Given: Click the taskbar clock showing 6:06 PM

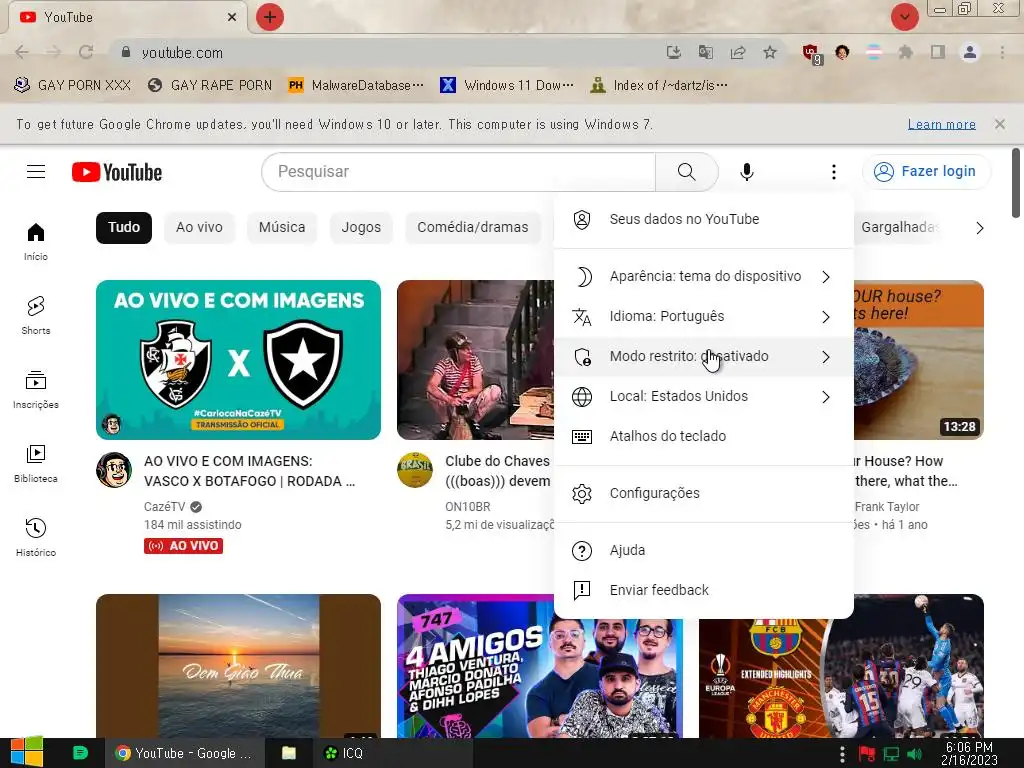Looking at the screenshot, I should coord(969,754).
